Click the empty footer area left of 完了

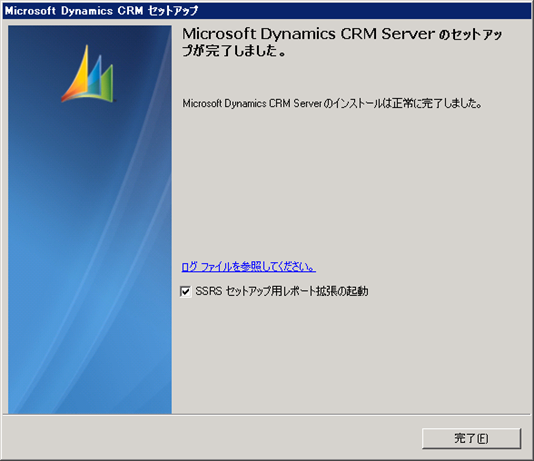coord(211,438)
